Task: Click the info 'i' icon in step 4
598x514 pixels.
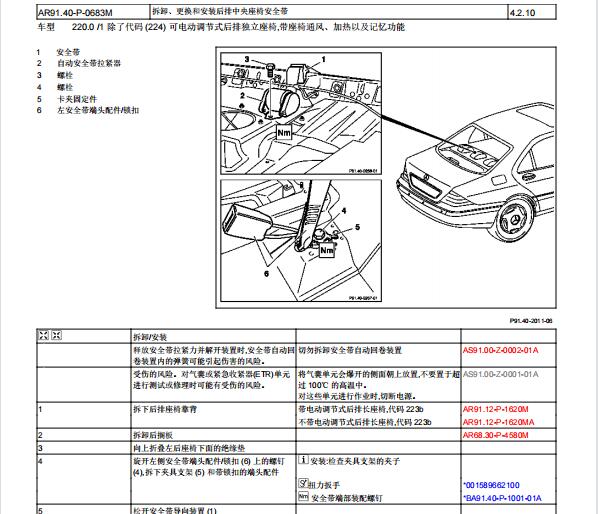Action: [303, 459]
